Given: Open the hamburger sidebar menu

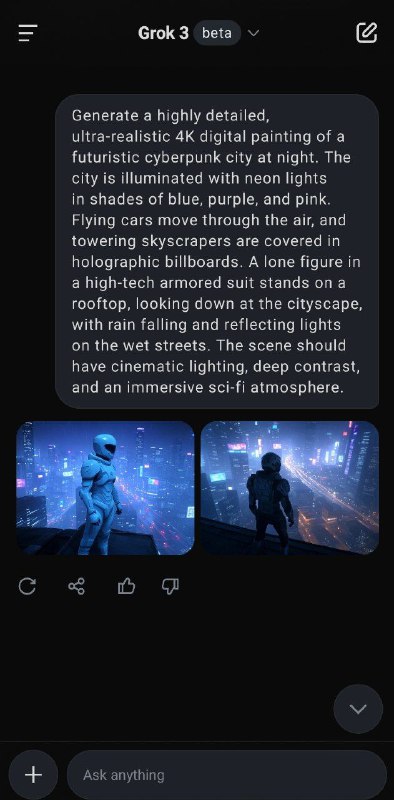Looking at the screenshot, I should tap(28, 34).
